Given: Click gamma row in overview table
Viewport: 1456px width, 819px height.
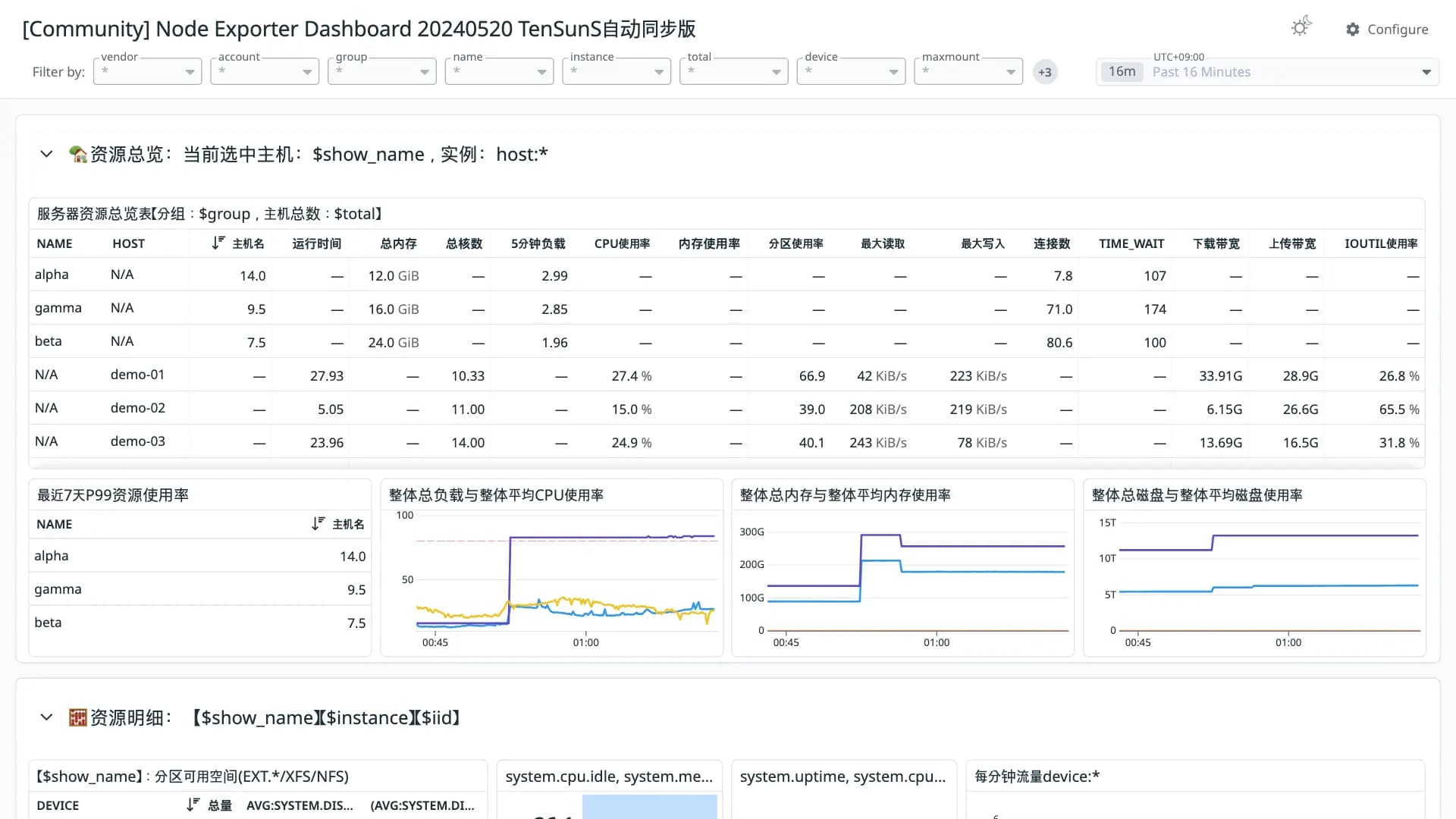Looking at the screenshot, I should (726, 309).
